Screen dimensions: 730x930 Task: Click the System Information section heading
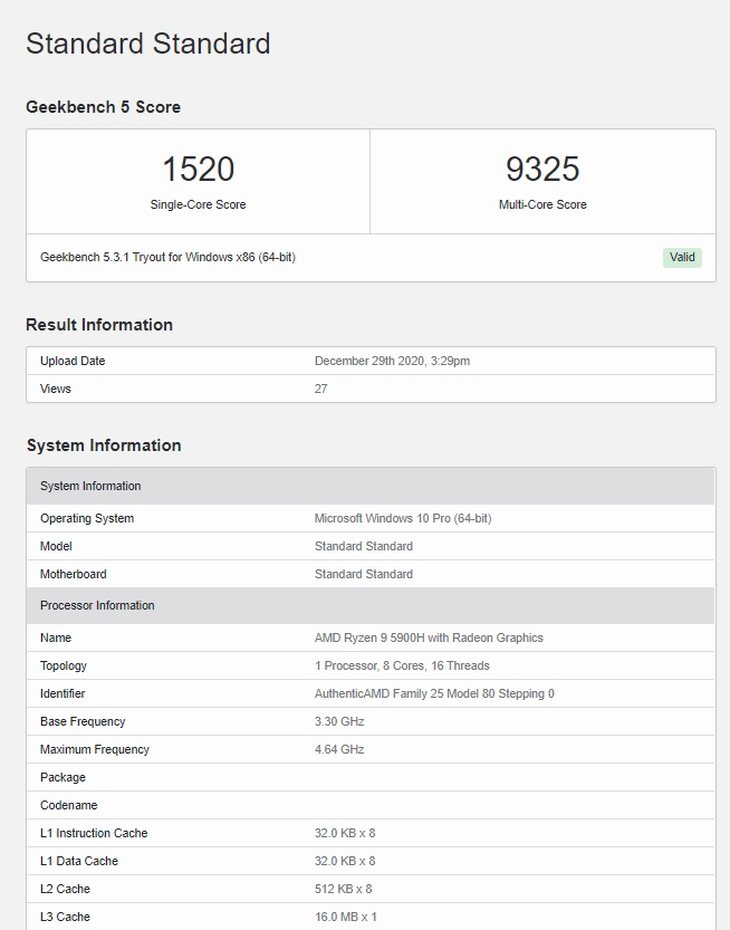click(104, 445)
